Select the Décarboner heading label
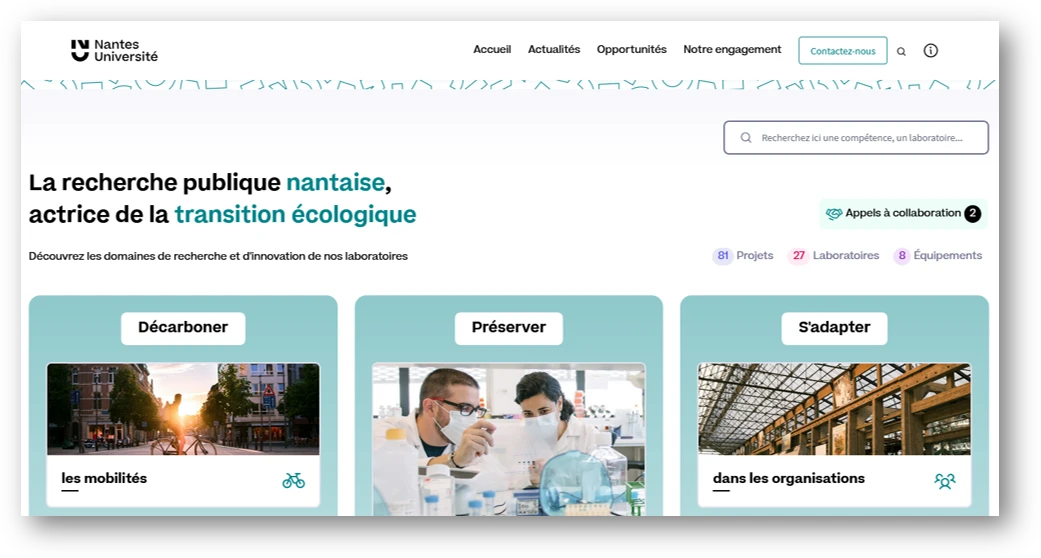Viewport: 1041px width, 558px height. pos(183,328)
